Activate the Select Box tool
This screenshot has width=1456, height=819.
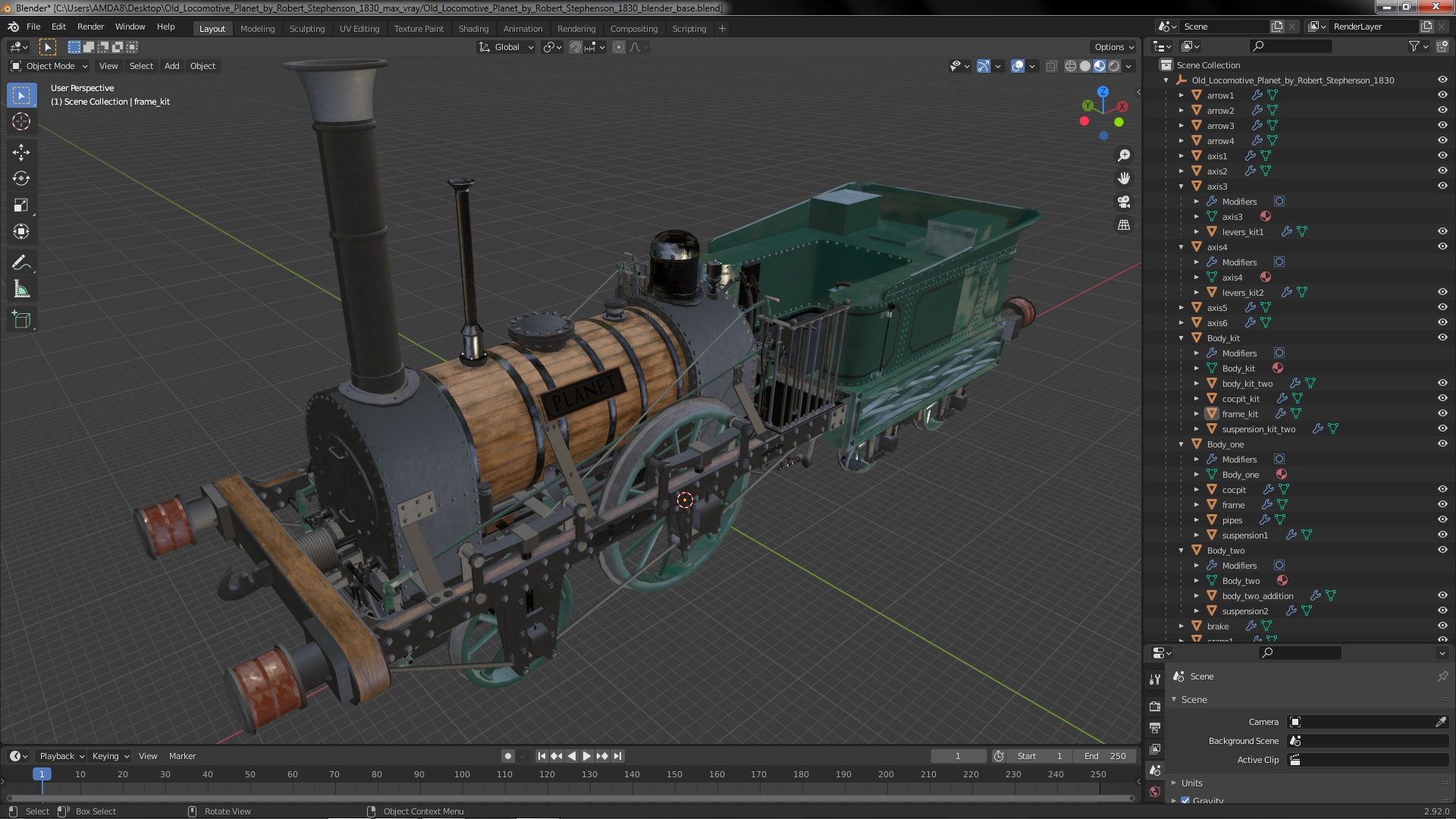point(21,96)
